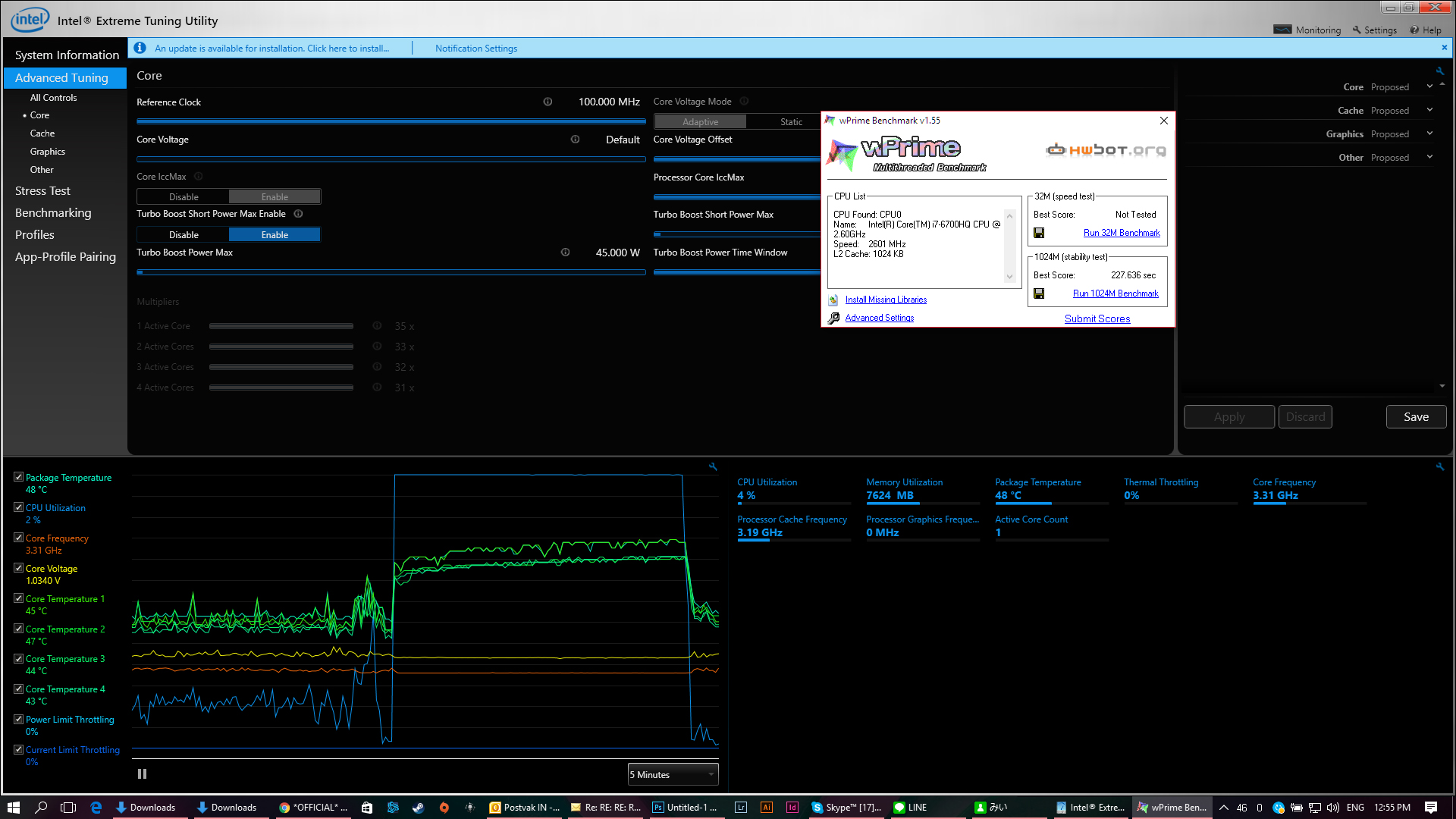Toggle Core Temperature 4 checkbox
Screen dimensions: 1456x819
coord(18,689)
